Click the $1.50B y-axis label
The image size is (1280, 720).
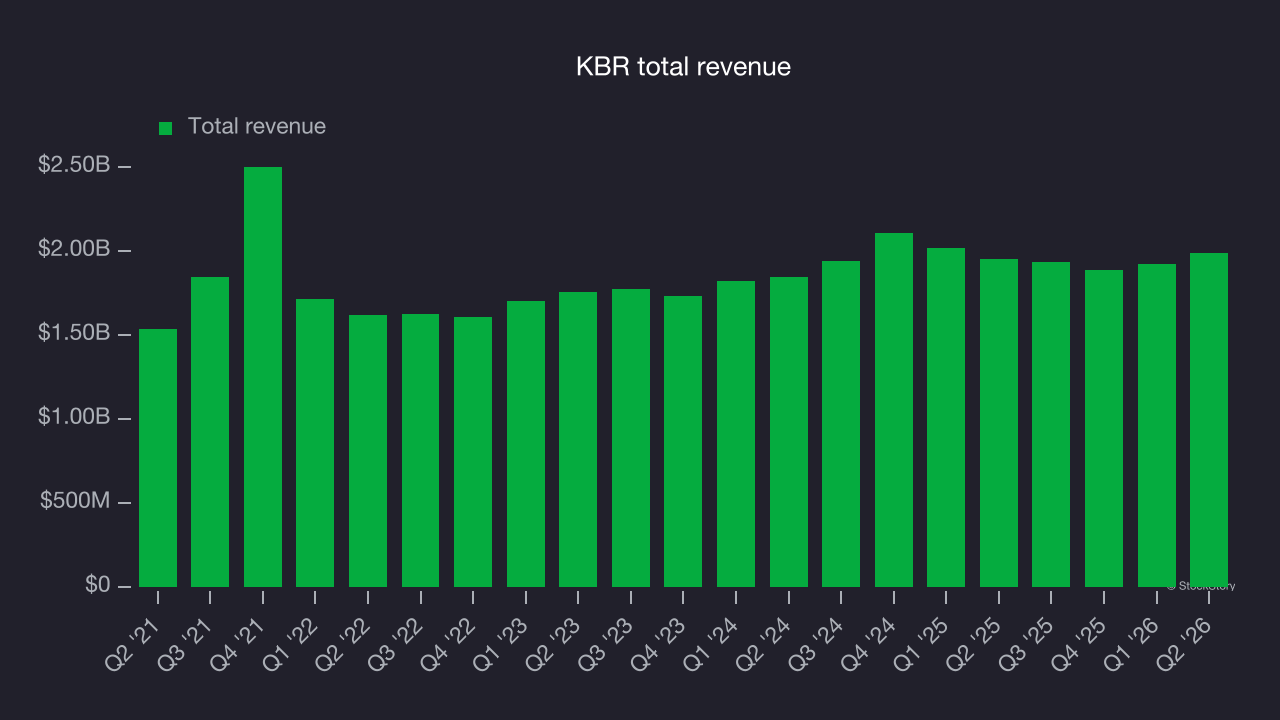(74, 333)
